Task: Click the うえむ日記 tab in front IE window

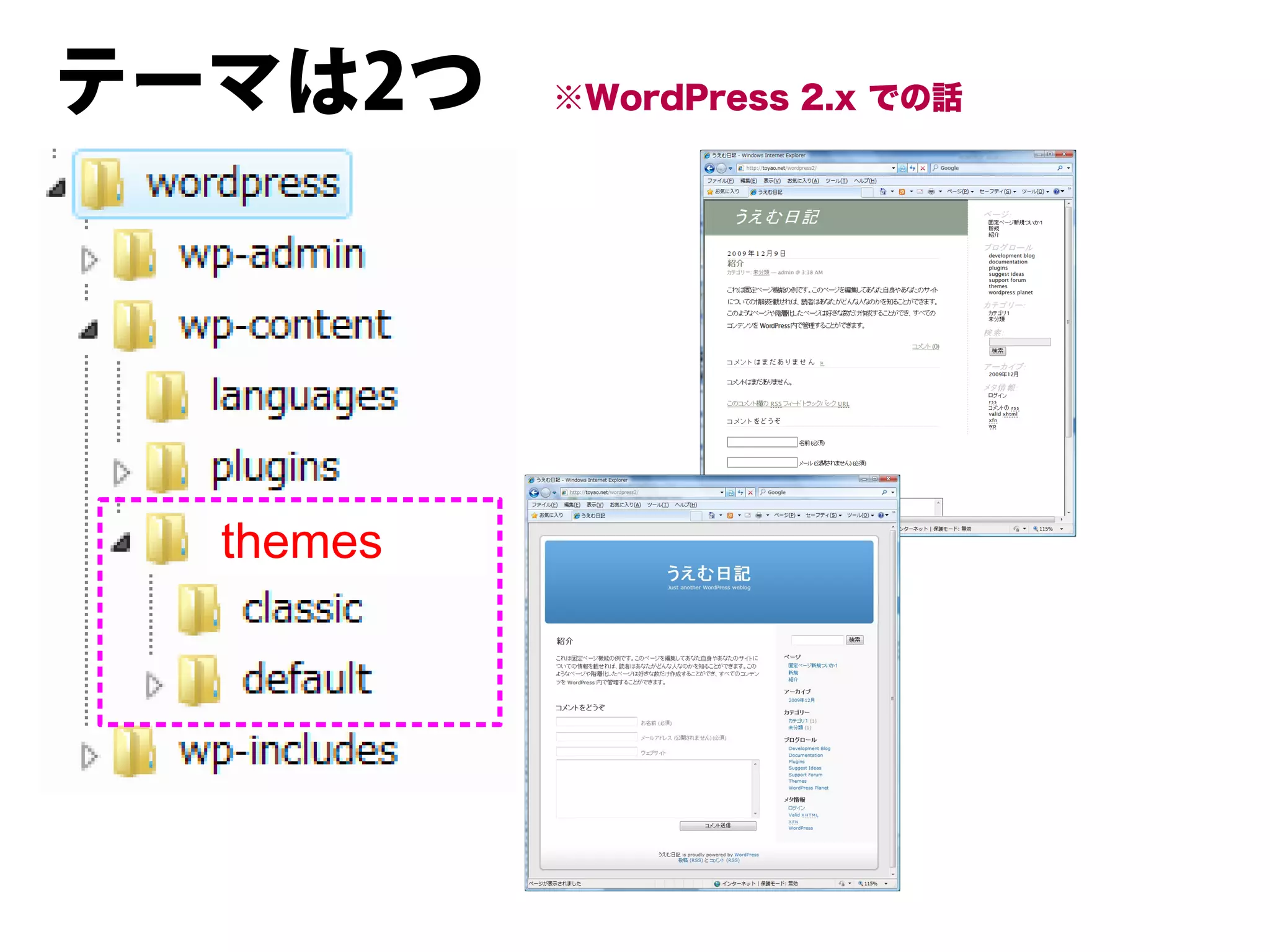Action: (631, 516)
